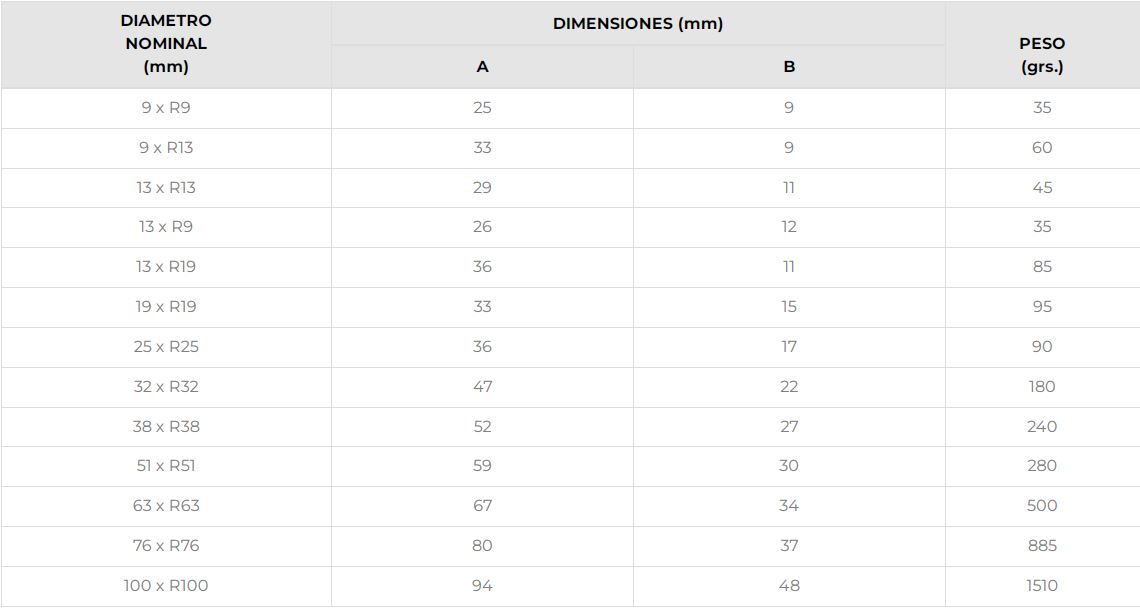Click B value 27 in 38 x R38 row

(x=789, y=426)
